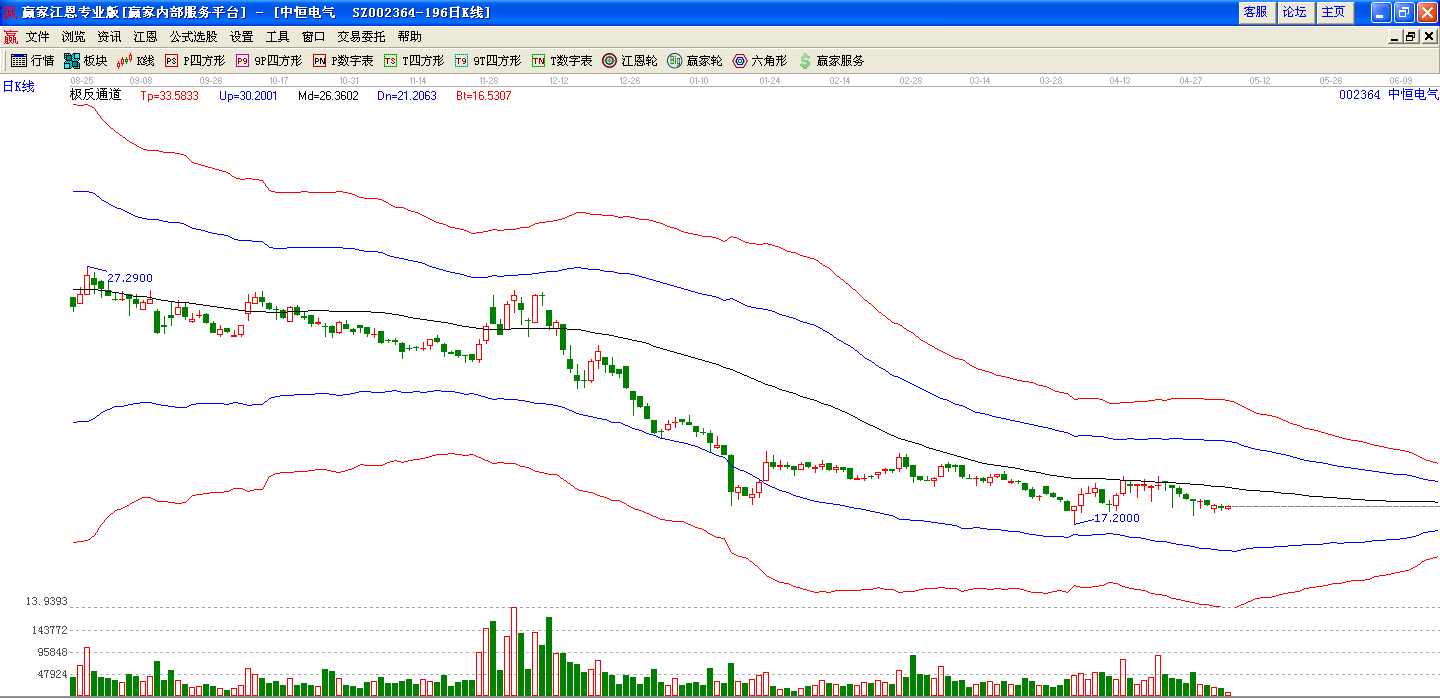
Task: Open the 六角形 hexagon tool
Action: click(x=759, y=61)
